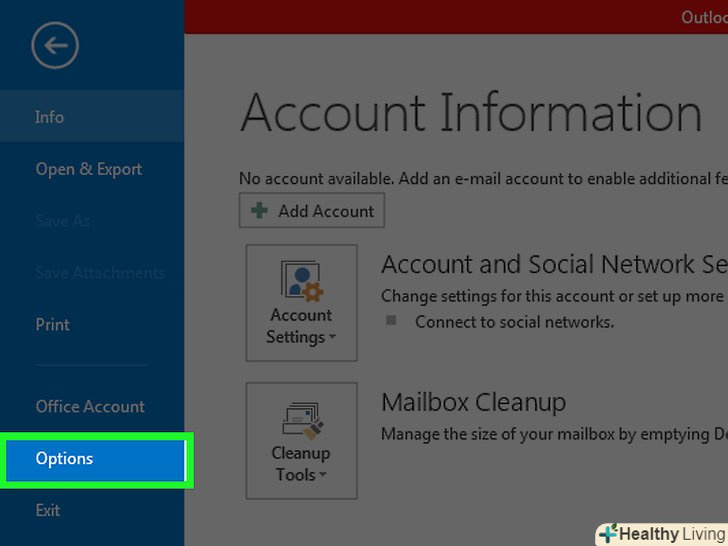Go back using the circled arrow
The width and height of the screenshot is (728, 546).
55,46
